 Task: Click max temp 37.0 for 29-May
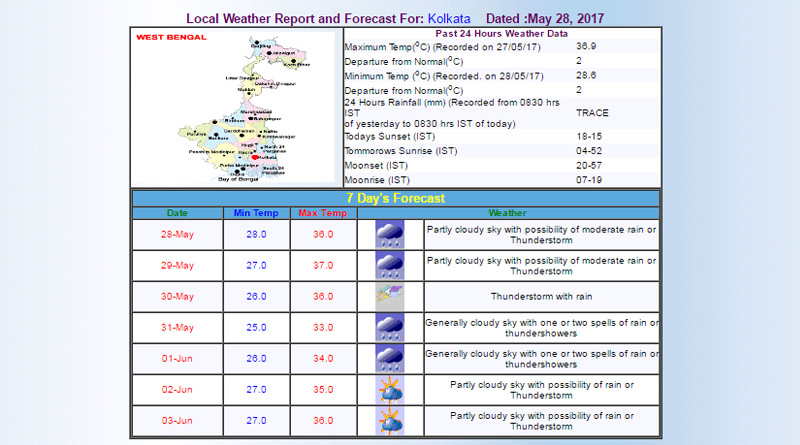[323, 265]
